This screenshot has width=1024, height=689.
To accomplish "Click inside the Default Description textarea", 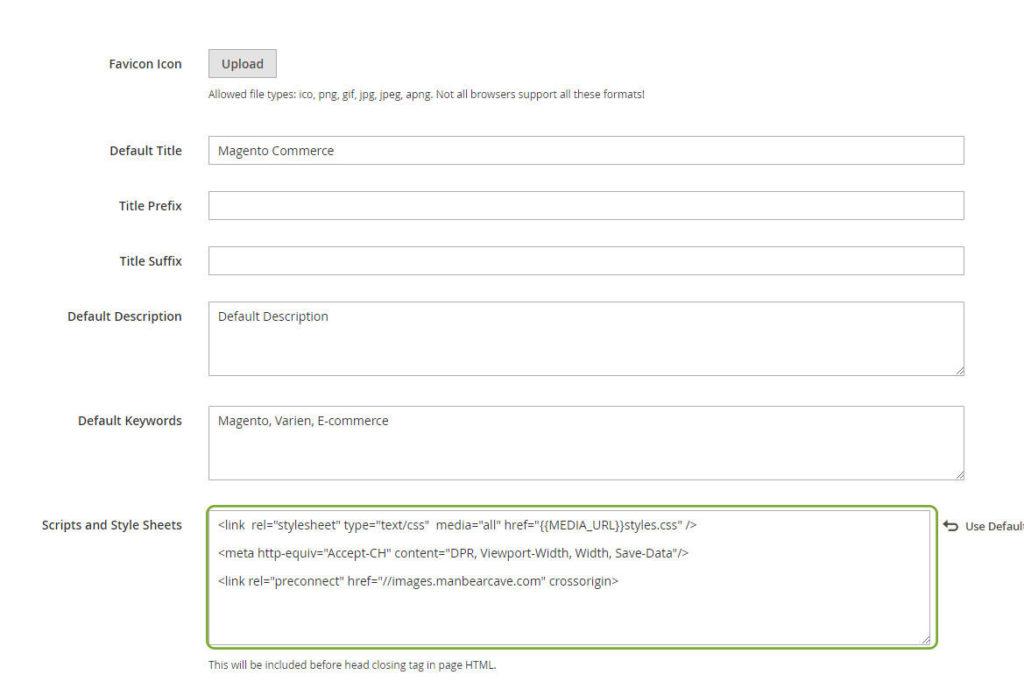I will click(586, 338).
